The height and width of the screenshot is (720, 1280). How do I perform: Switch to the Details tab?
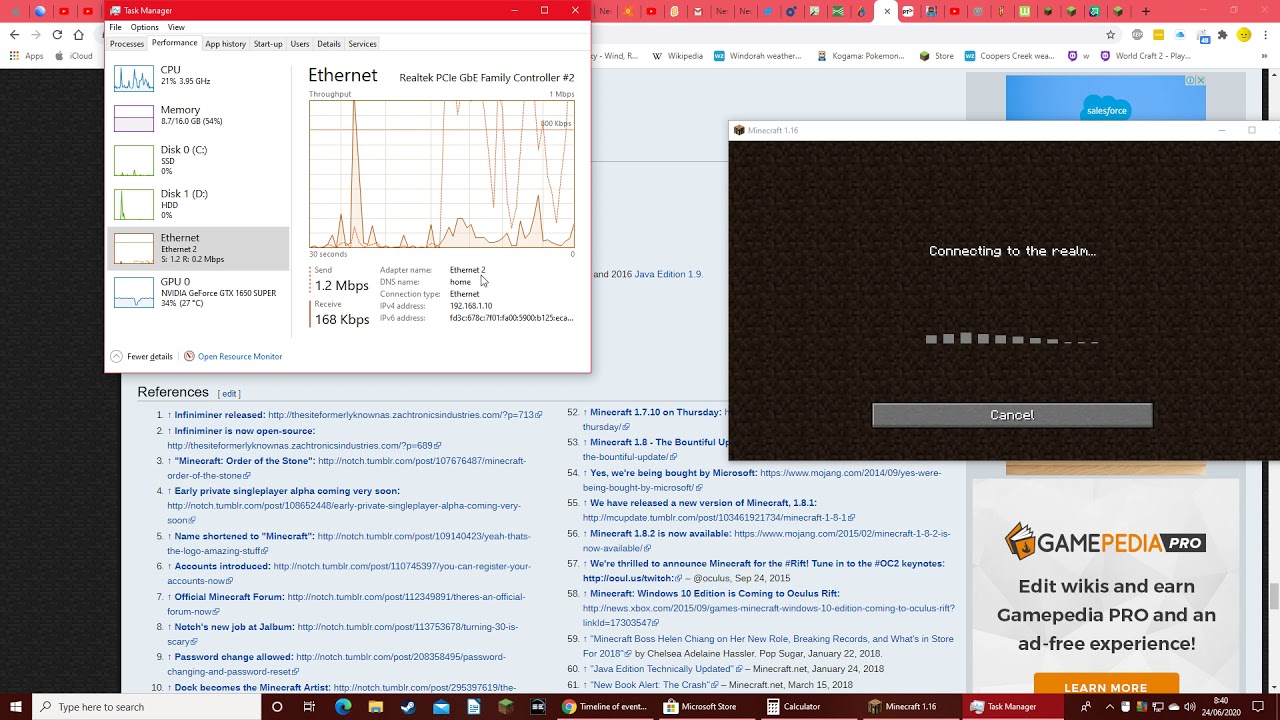tap(329, 44)
